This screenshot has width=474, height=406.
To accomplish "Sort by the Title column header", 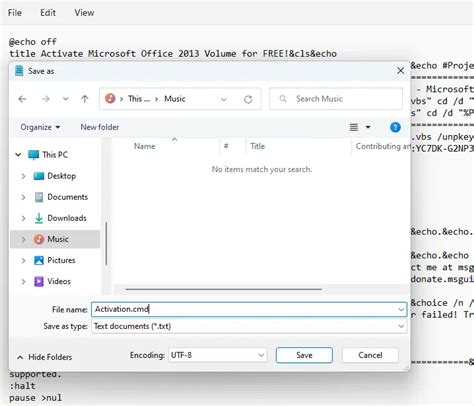I will [x=257, y=146].
